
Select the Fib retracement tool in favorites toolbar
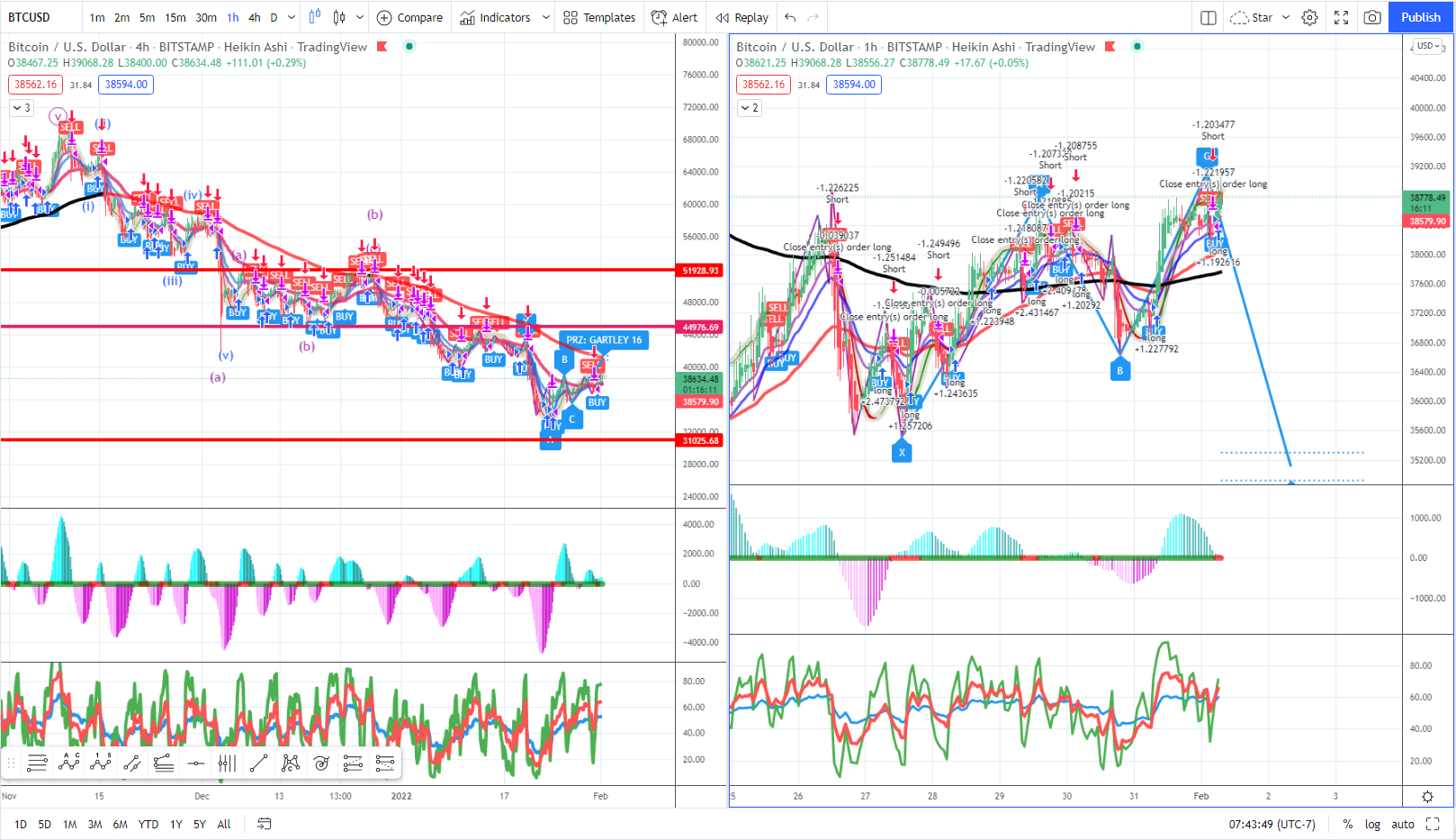37,763
